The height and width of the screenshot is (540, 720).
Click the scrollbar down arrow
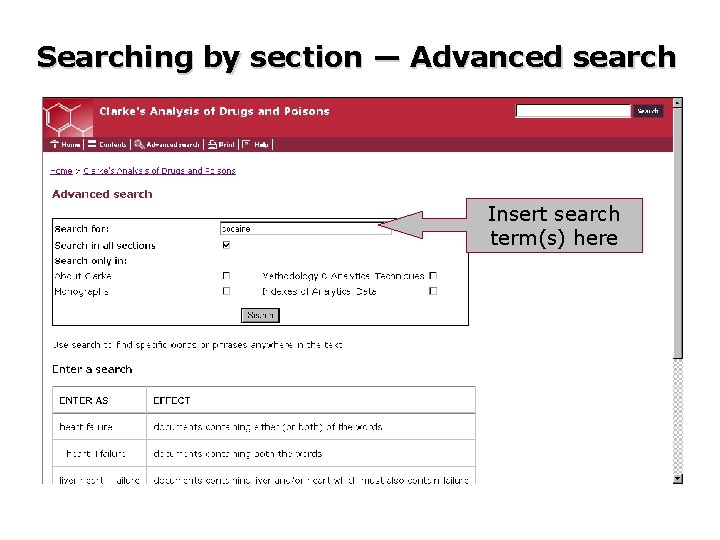[x=678, y=479]
